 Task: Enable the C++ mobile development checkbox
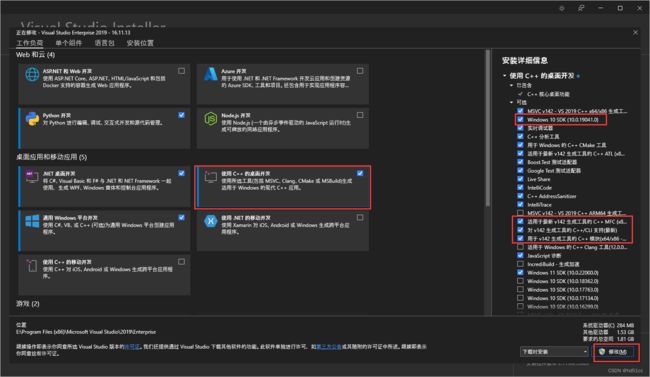pos(182,262)
